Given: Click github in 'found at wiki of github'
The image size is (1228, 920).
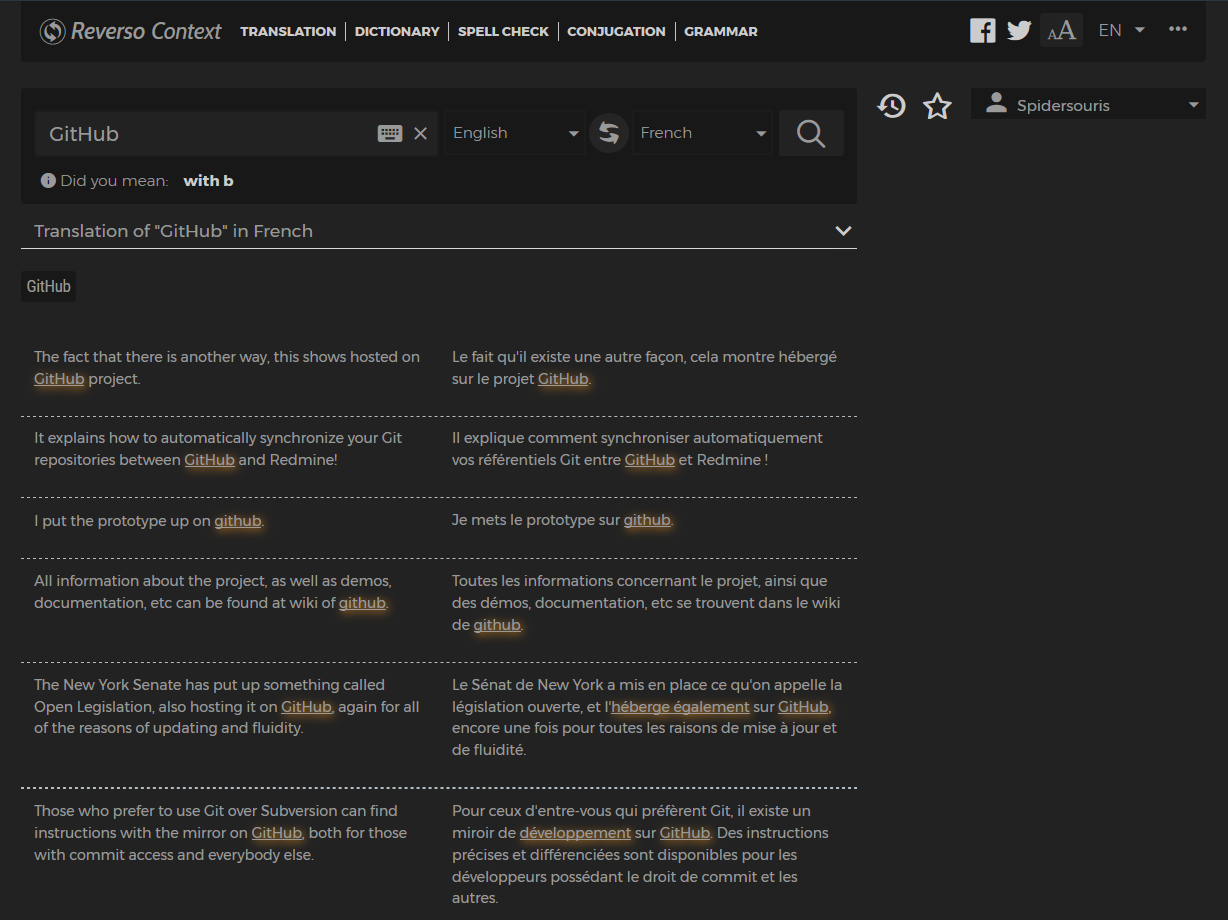Looking at the screenshot, I should click(362, 603).
